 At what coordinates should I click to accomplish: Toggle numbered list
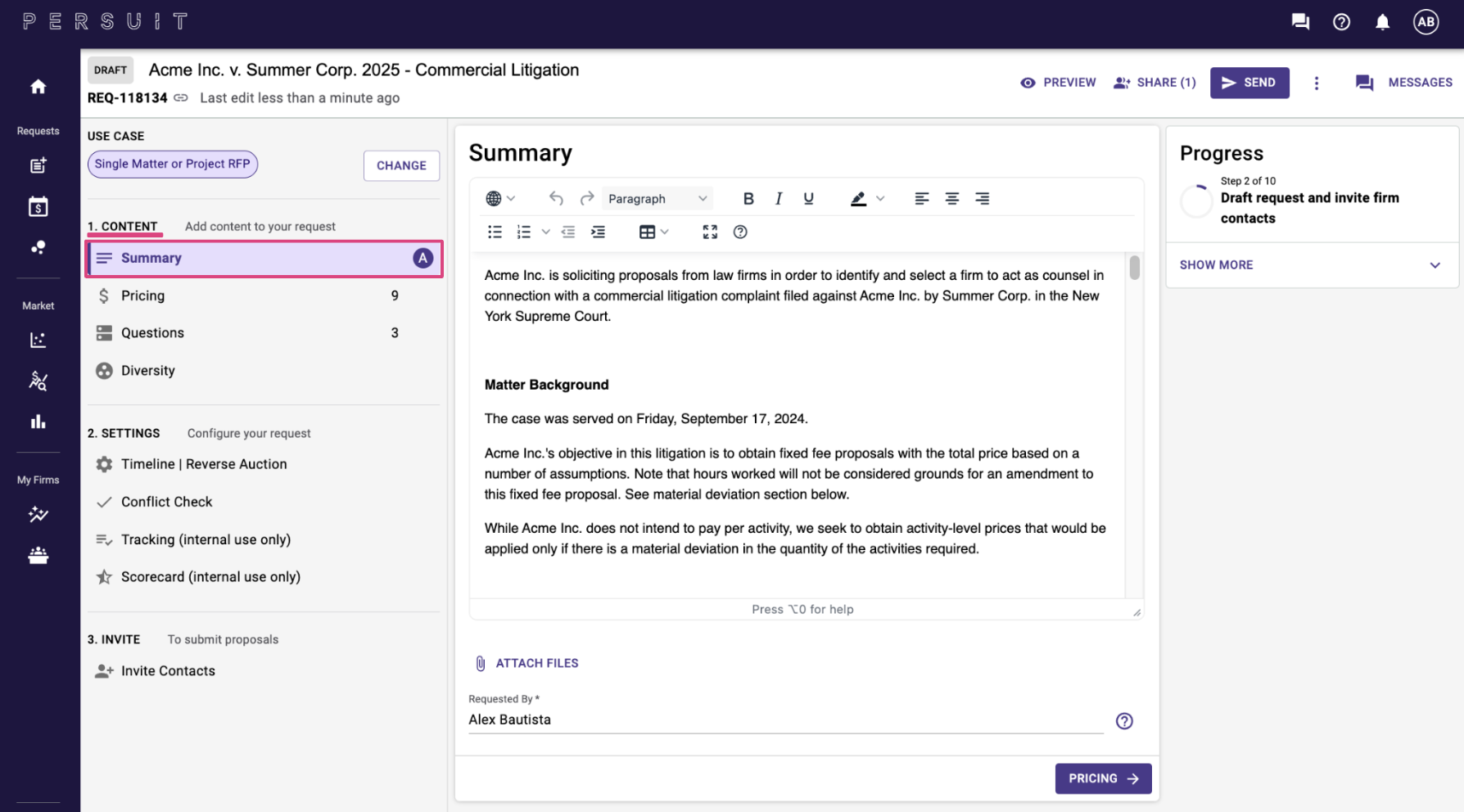pos(524,232)
